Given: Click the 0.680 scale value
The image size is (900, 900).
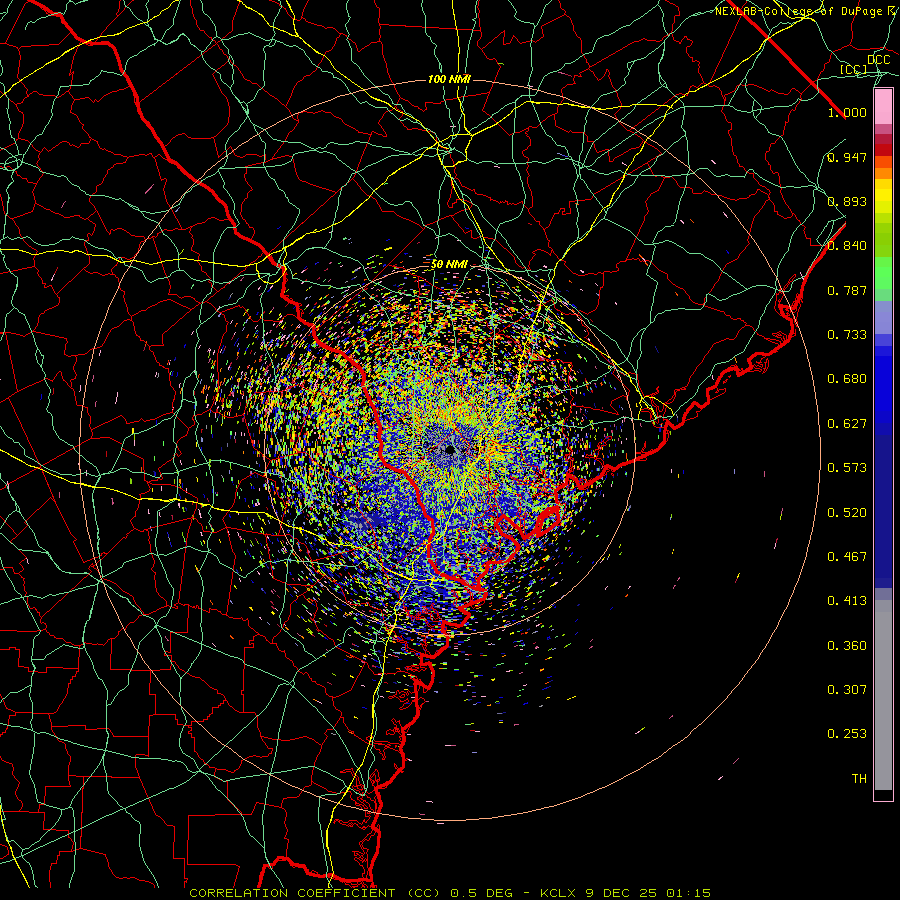Looking at the screenshot, I should pyautogui.click(x=847, y=379).
